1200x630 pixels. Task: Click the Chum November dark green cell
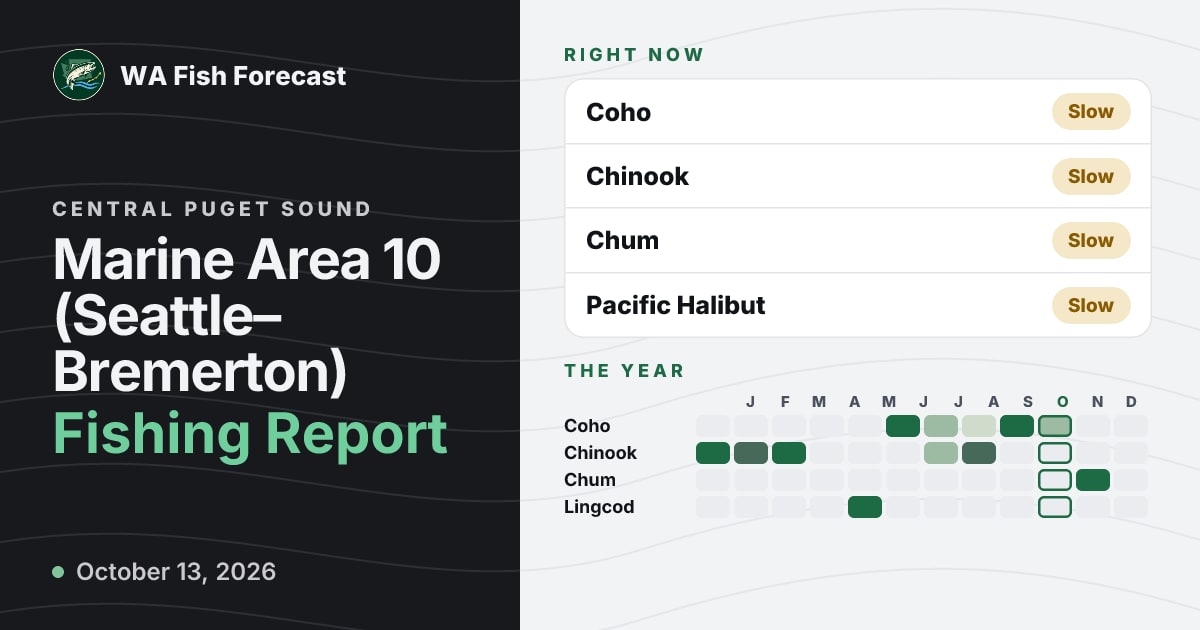(1093, 480)
